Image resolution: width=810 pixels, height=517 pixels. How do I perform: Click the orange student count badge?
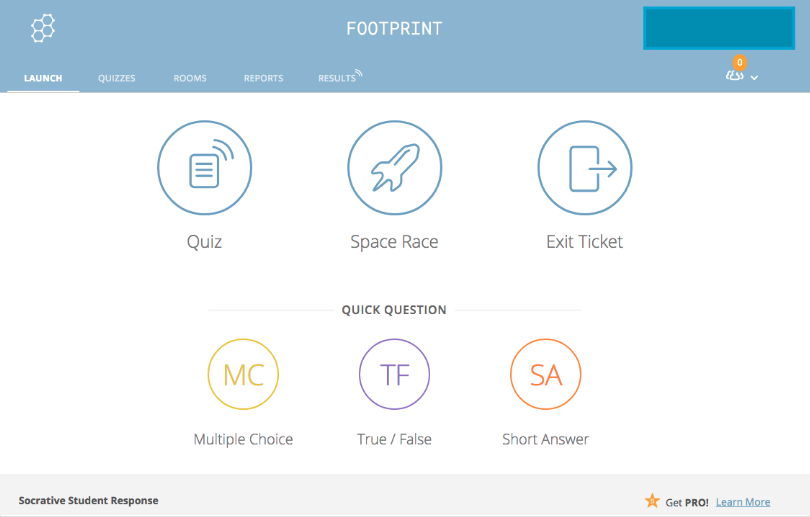pos(739,62)
